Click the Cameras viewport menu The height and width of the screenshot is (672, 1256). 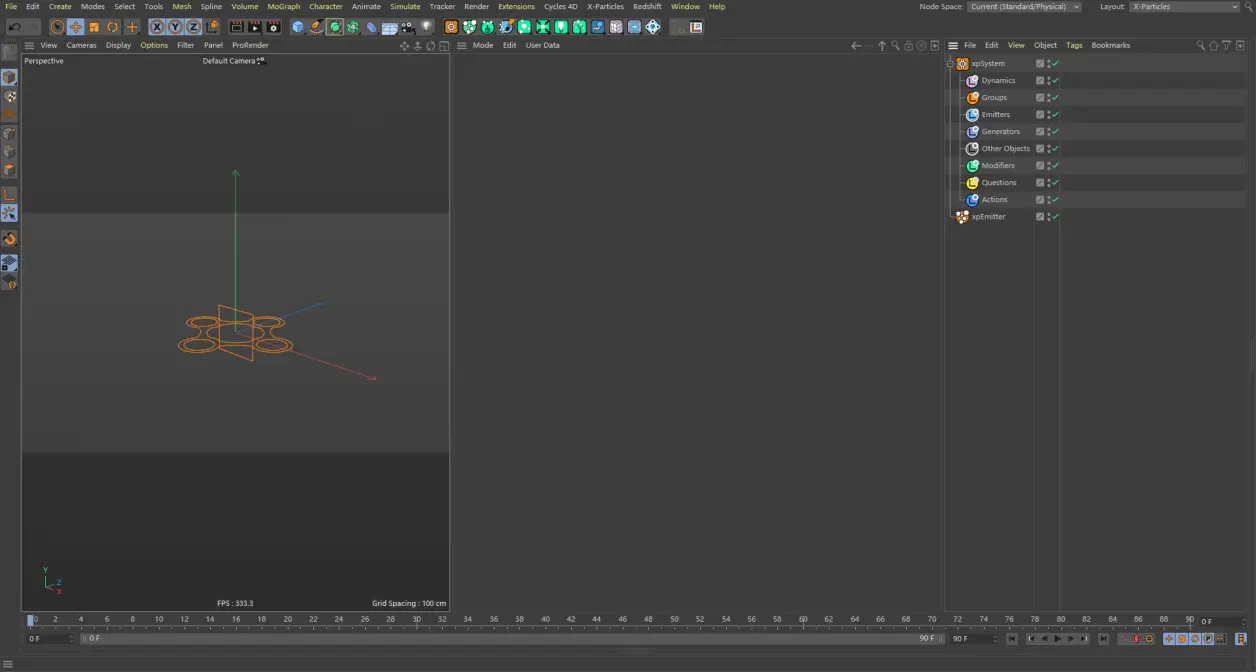(x=81, y=45)
